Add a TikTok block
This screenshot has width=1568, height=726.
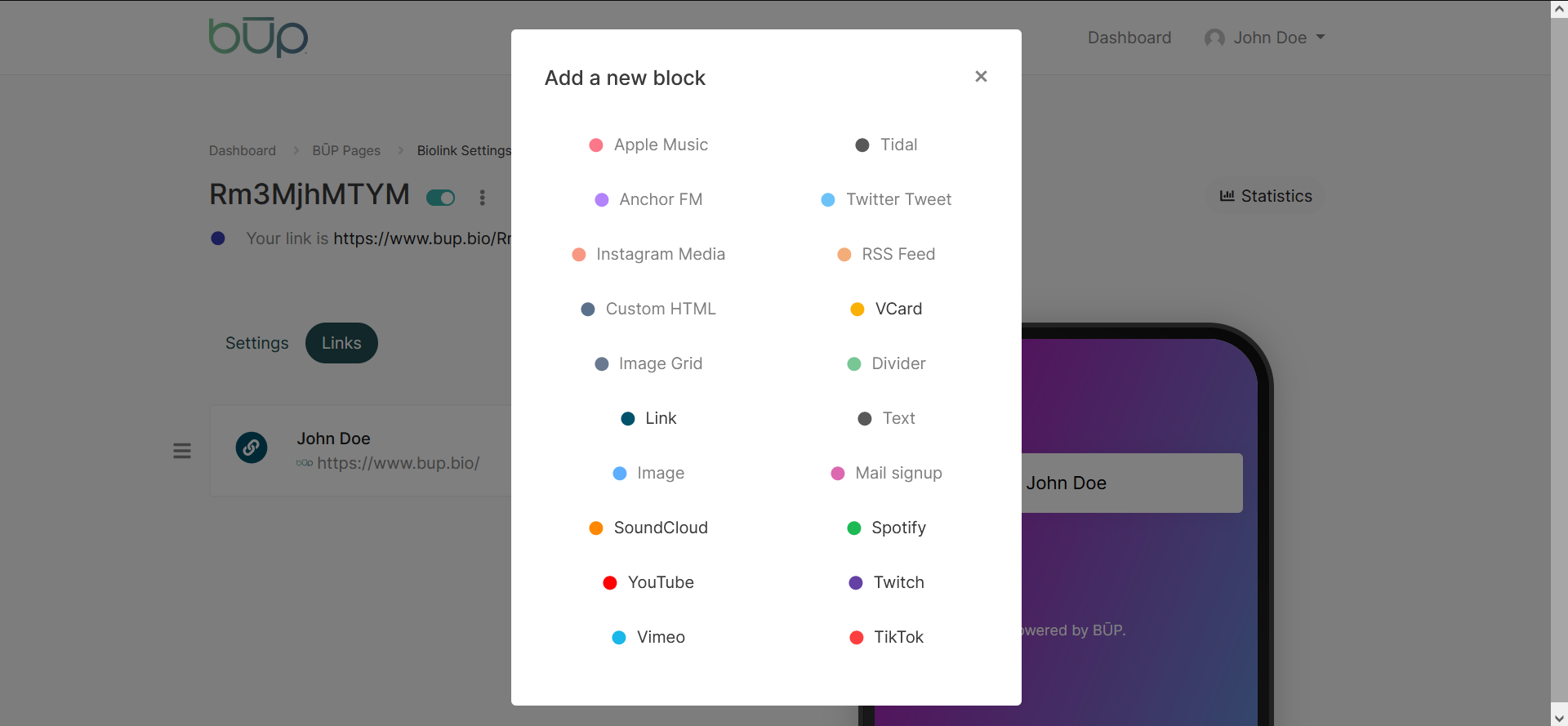click(886, 637)
